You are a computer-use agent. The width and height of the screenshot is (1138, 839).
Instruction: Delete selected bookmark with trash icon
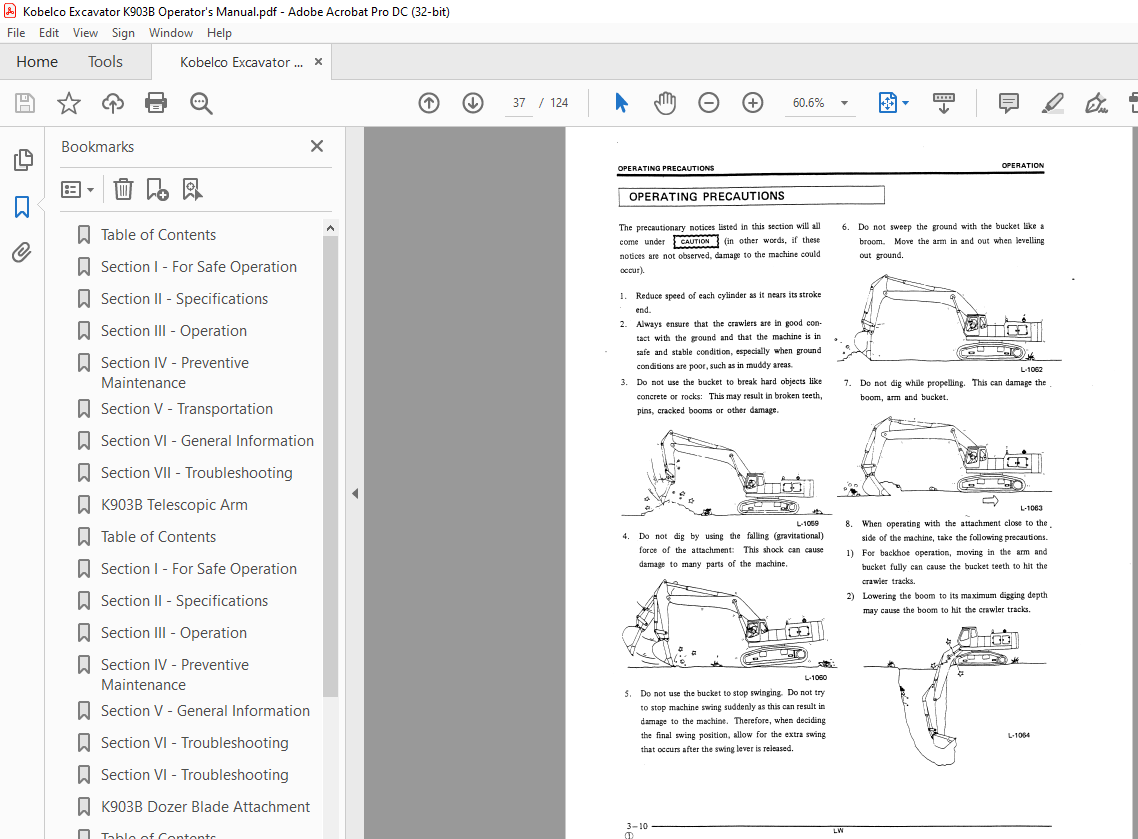point(123,189)
